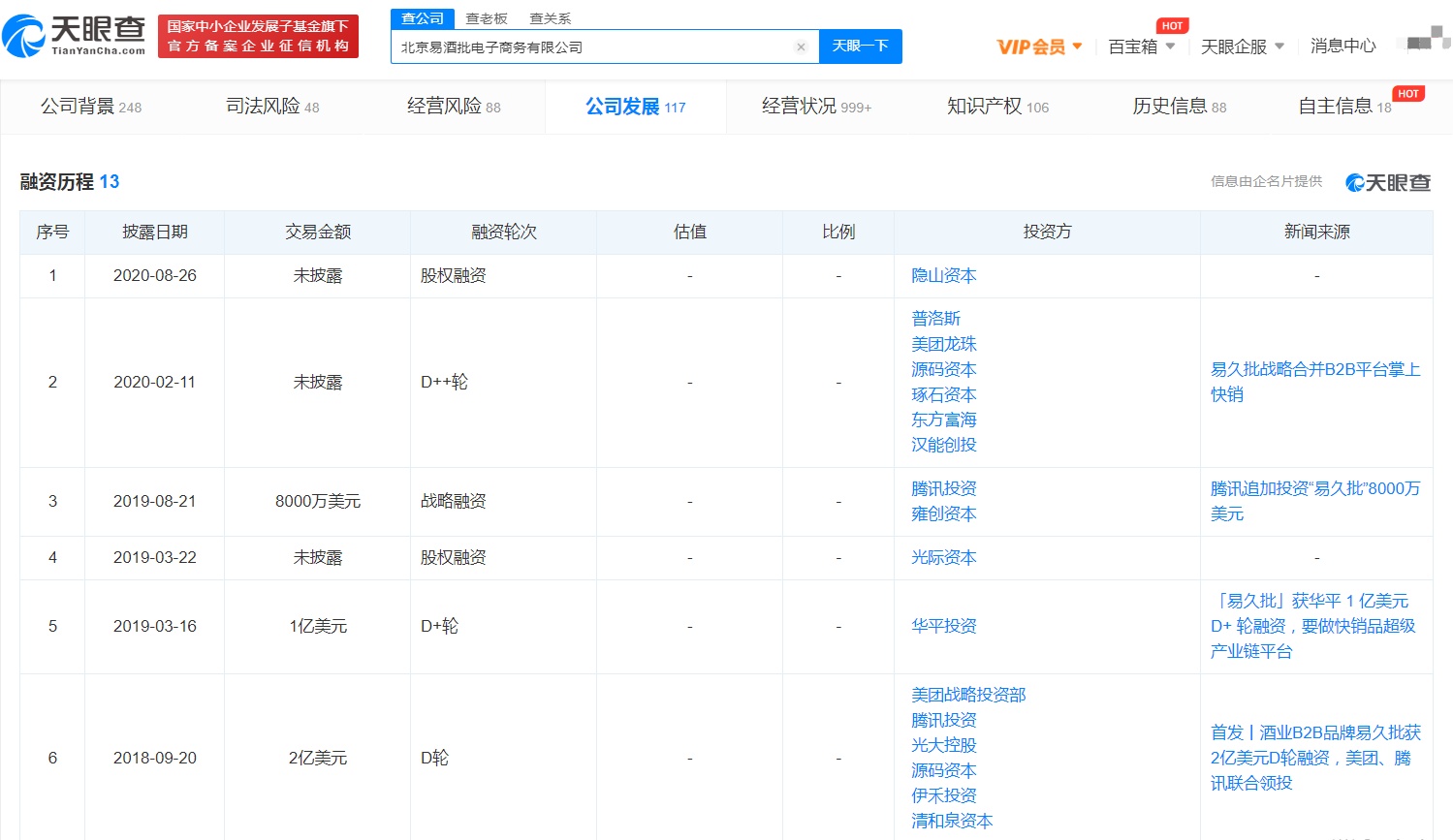Open 源码资本 in the D++轮 row

tap(943, 369)
